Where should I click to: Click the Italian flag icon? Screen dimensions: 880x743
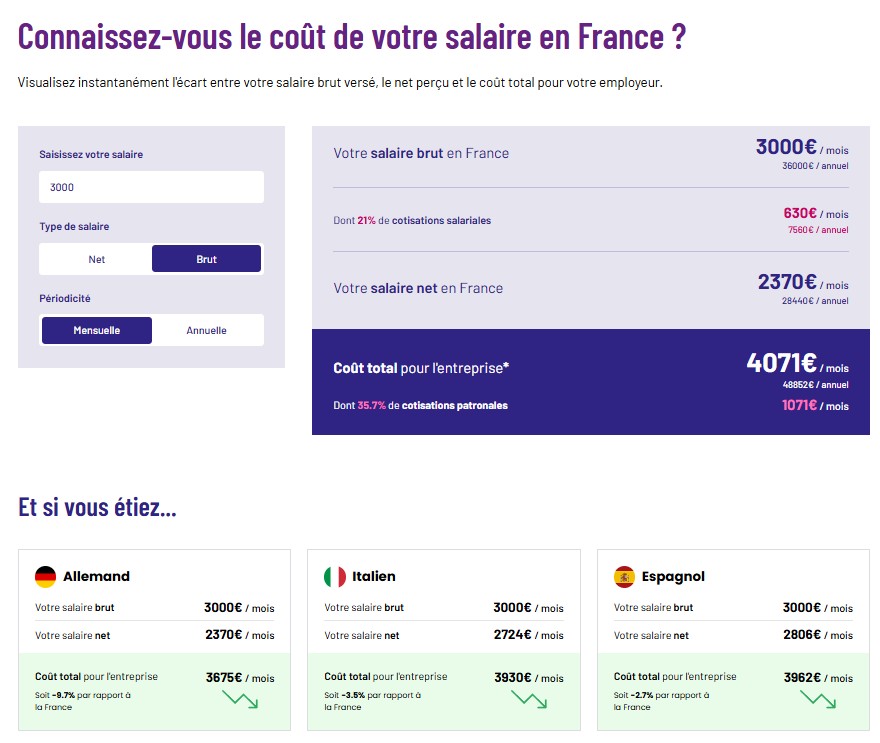pos(335,577)
